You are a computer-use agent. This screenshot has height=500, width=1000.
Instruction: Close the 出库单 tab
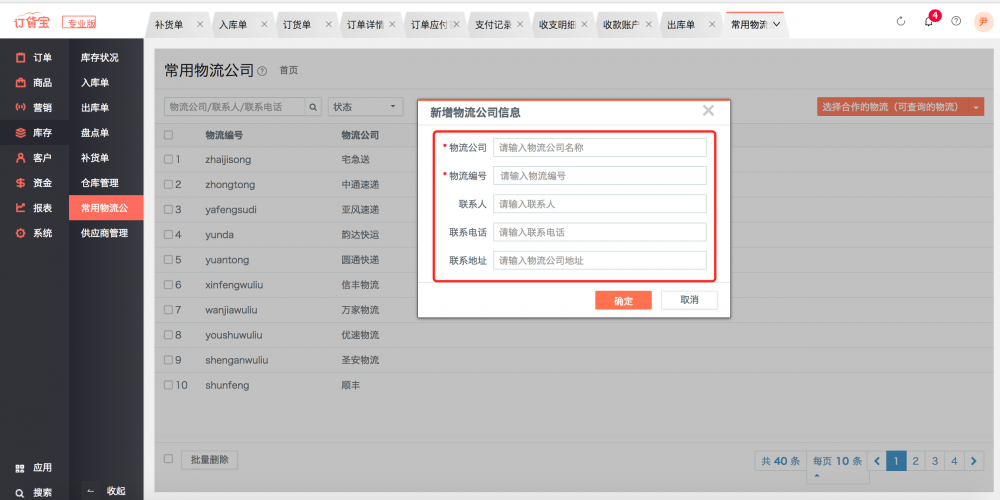(x=712, y=24)
